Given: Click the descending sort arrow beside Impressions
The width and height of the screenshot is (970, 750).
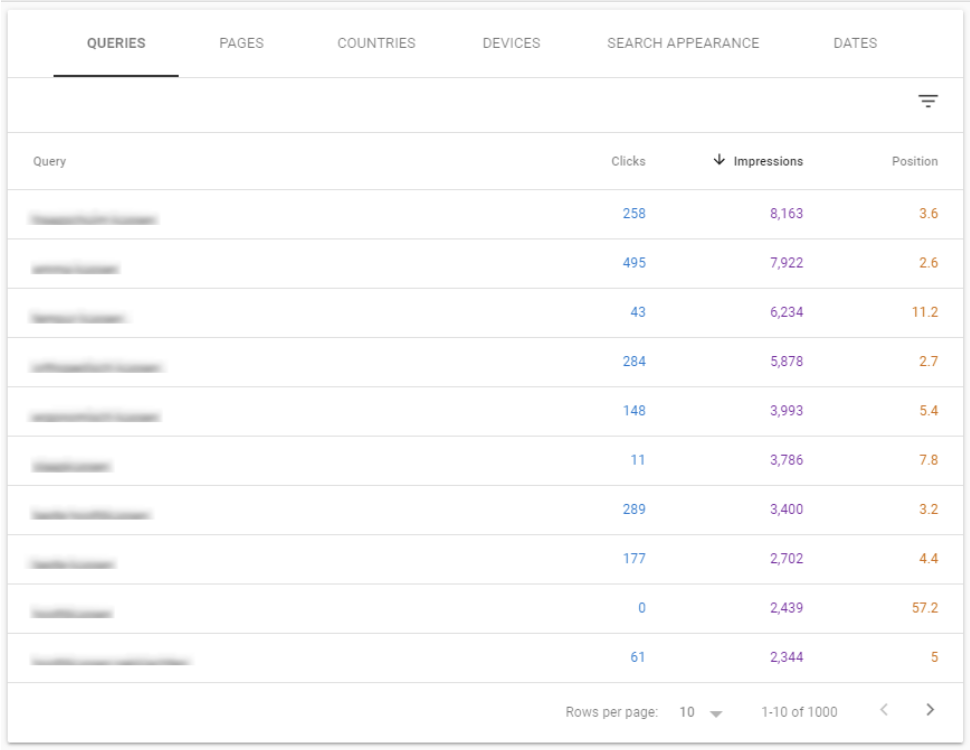Looking at the screenshot, I should 719,161.
